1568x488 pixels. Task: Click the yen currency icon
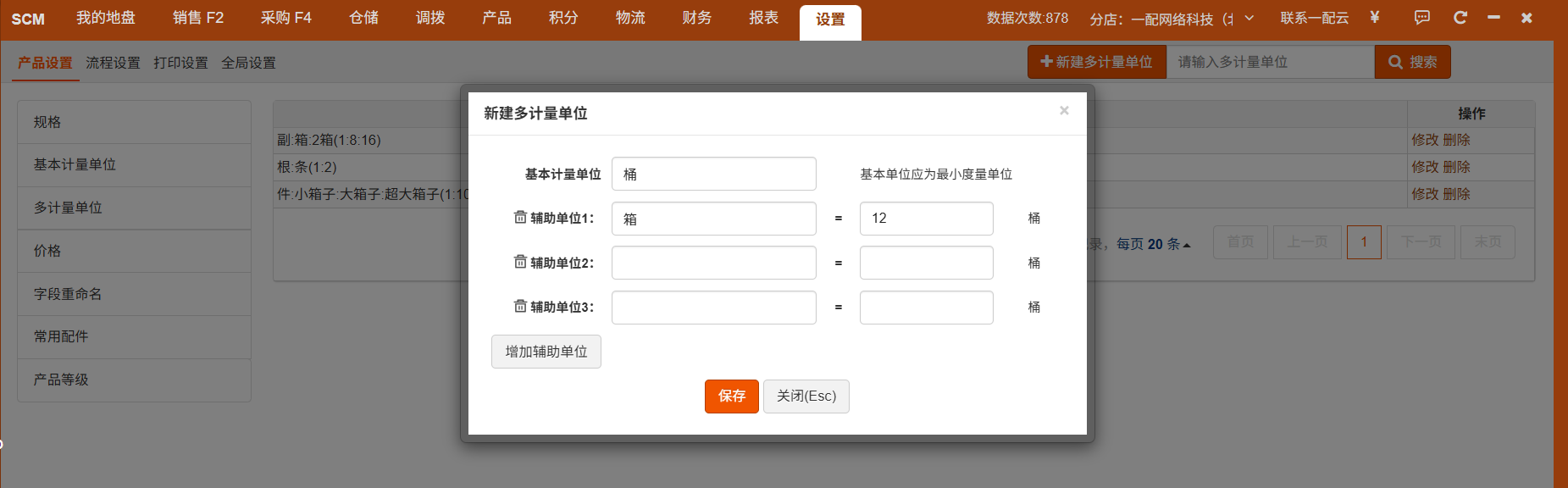tap(1375, 18)
